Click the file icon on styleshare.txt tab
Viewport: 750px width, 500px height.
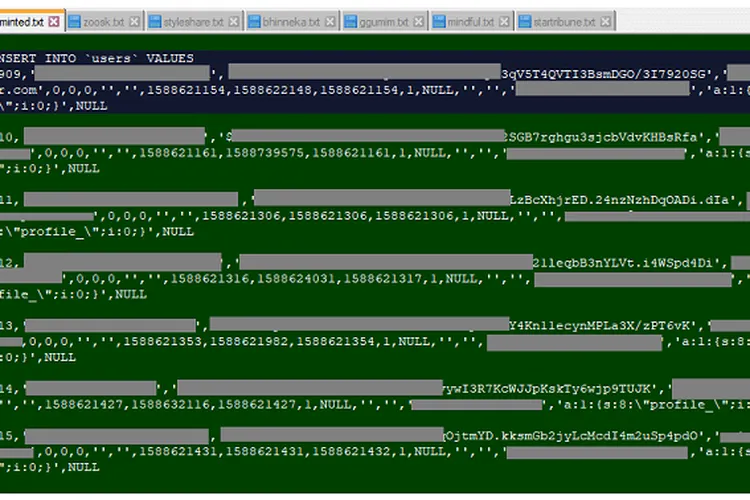[156, 21]
